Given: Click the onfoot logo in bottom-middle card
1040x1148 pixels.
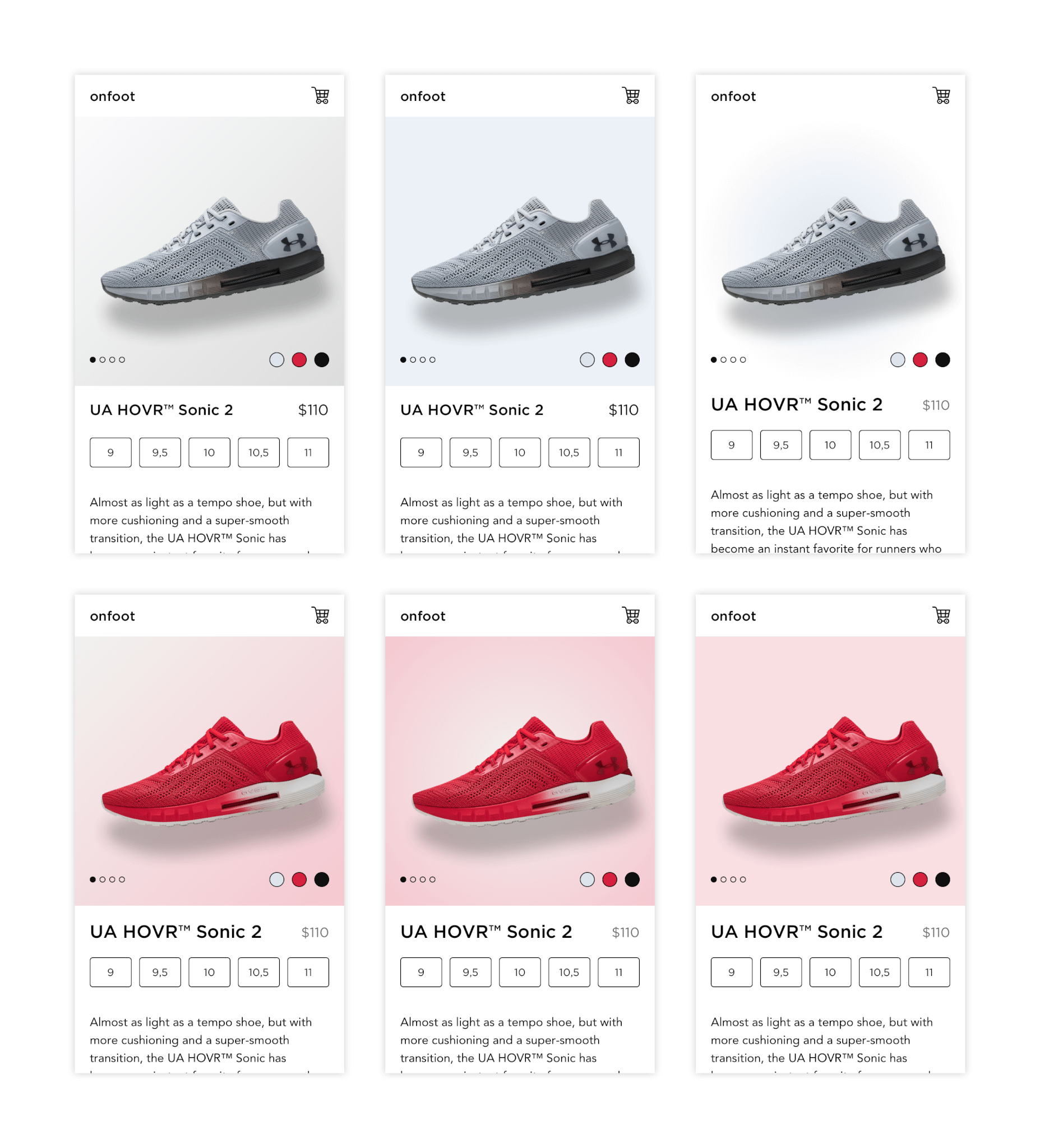Looking at the screenshot, I should pyautogui.click(x=423, y=616).
